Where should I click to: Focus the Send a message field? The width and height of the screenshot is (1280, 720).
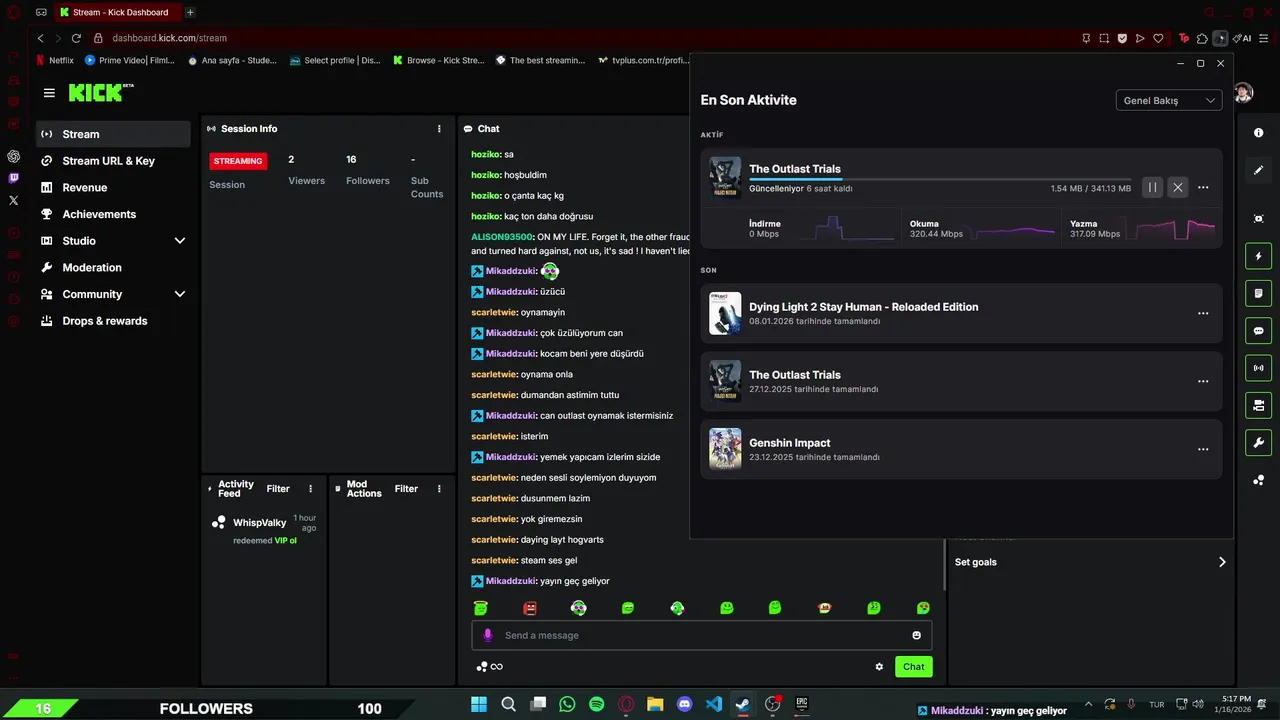point(702,635)
